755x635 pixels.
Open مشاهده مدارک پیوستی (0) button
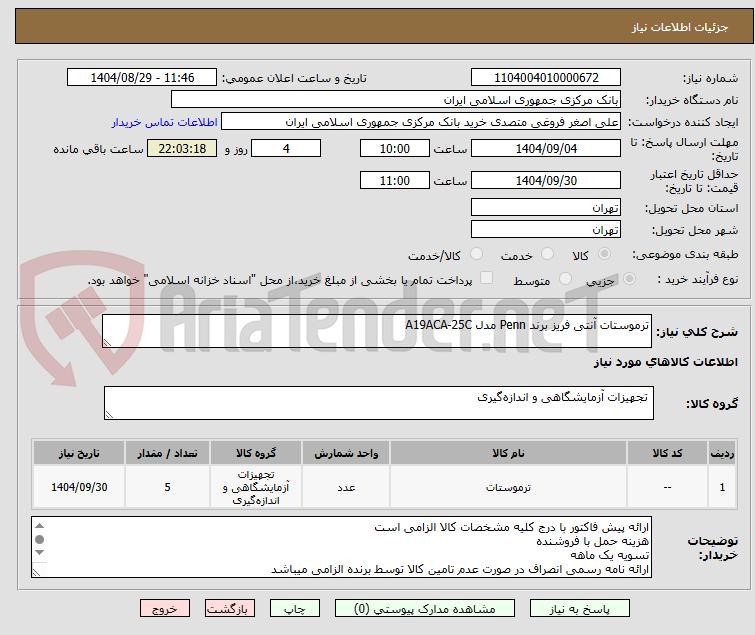[425, 609]
